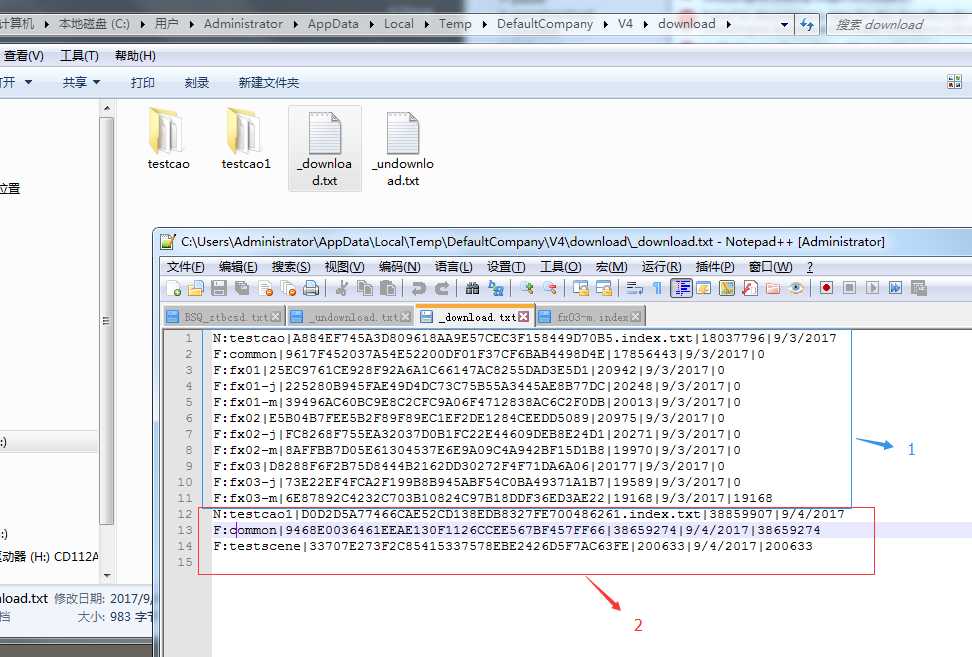Viewport: 972px width, 657px height.
Task: Click the refresh button beside address bar
Action: pos(806,24)
